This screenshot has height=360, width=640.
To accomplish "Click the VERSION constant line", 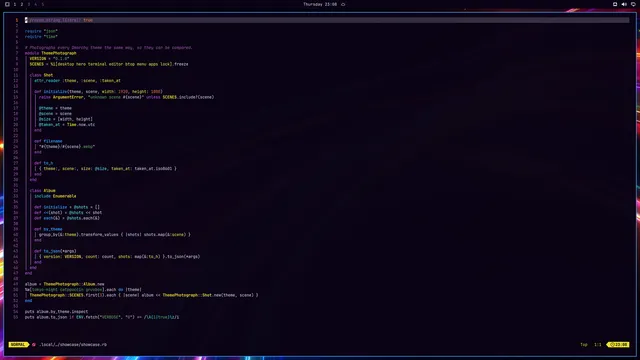I will 49,58.
